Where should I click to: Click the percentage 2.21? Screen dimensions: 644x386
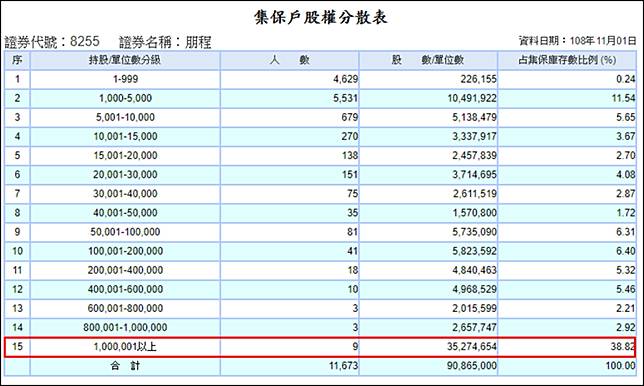click(626, 308)
